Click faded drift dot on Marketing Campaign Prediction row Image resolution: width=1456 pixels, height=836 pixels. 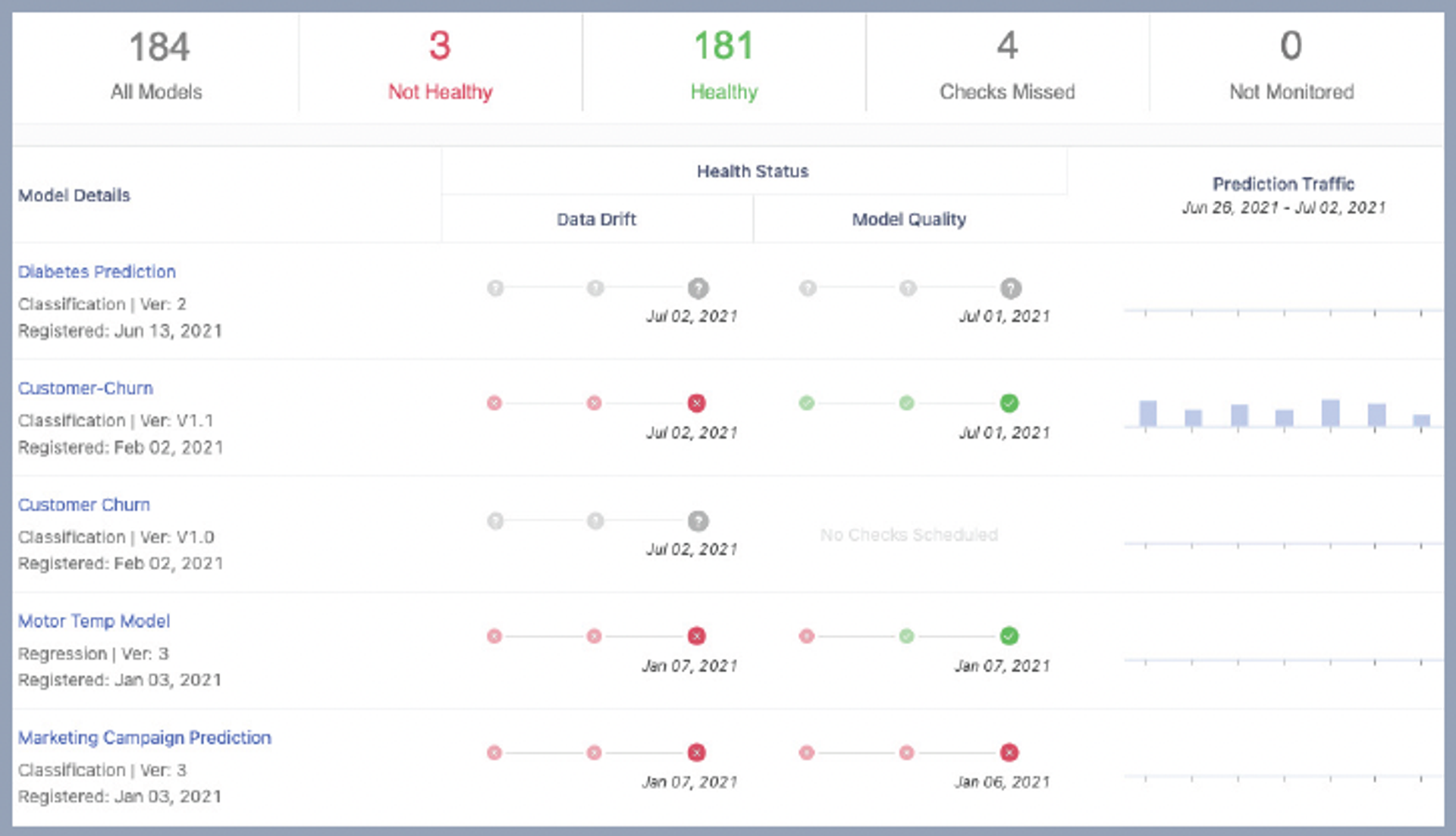[494, 753]
